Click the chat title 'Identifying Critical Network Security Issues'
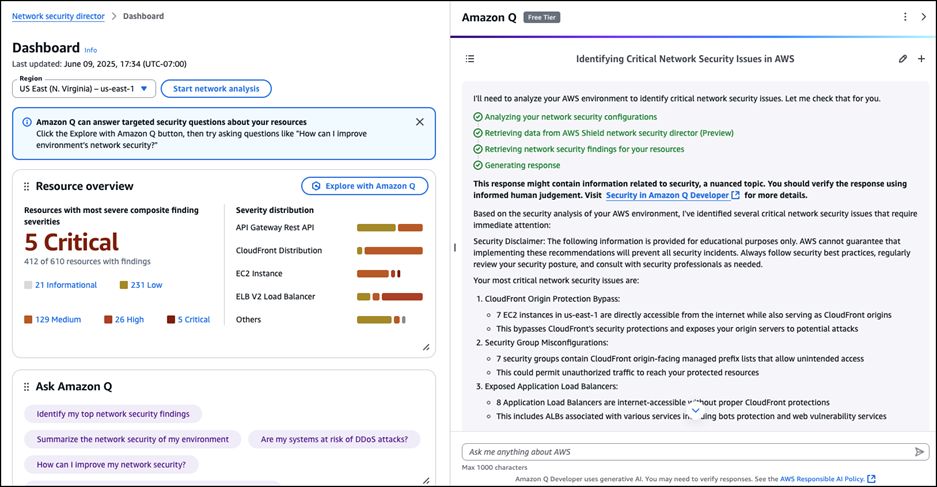937x487 pixels. coord(685,59)
